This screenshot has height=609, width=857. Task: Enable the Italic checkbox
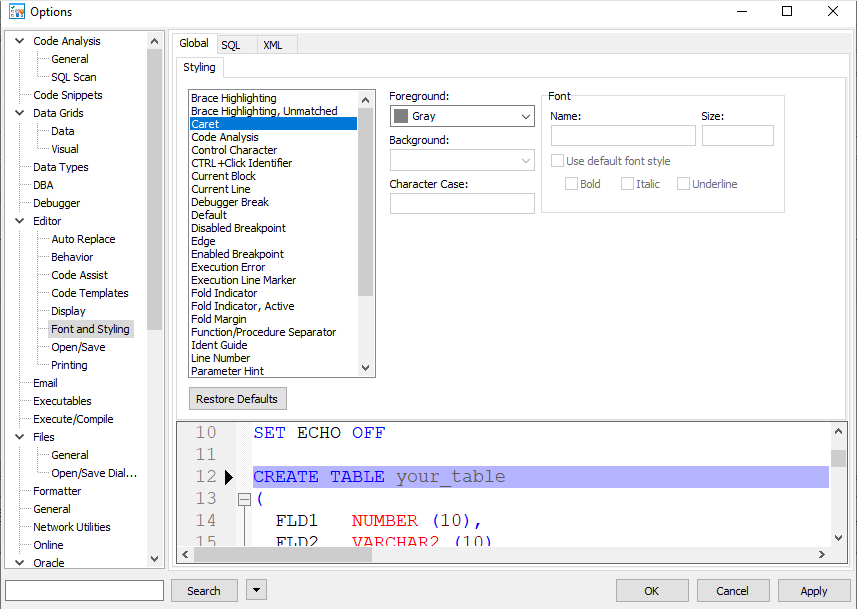click(x=627, y=184)
